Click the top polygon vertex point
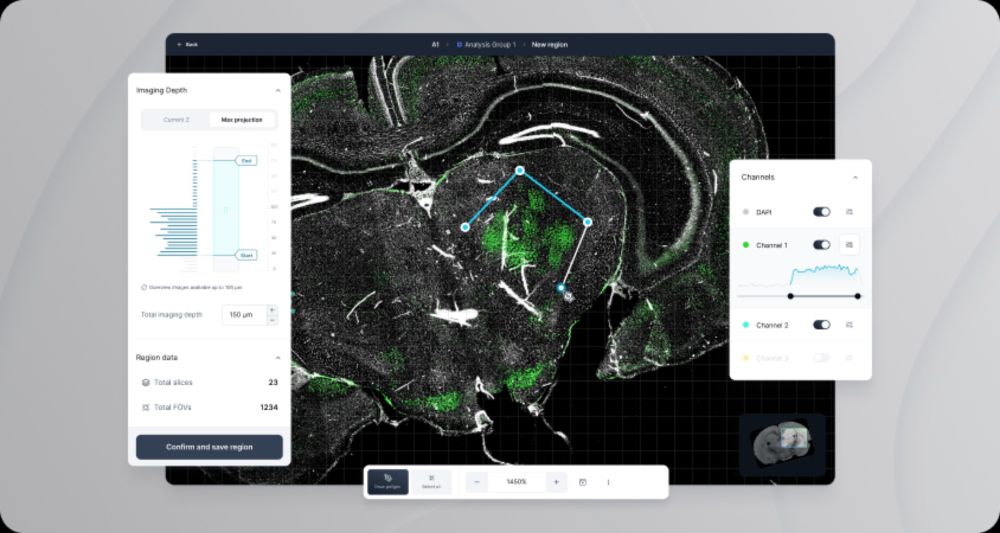This screenshot has width=1000, height=533. (x=520, y=170)
